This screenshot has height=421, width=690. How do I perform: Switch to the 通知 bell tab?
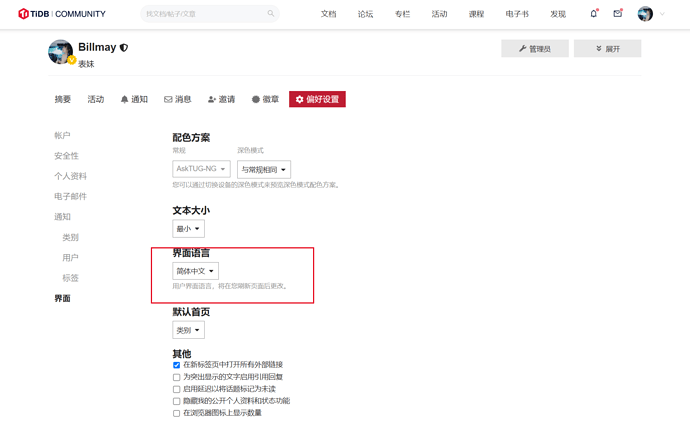point(134,99)
